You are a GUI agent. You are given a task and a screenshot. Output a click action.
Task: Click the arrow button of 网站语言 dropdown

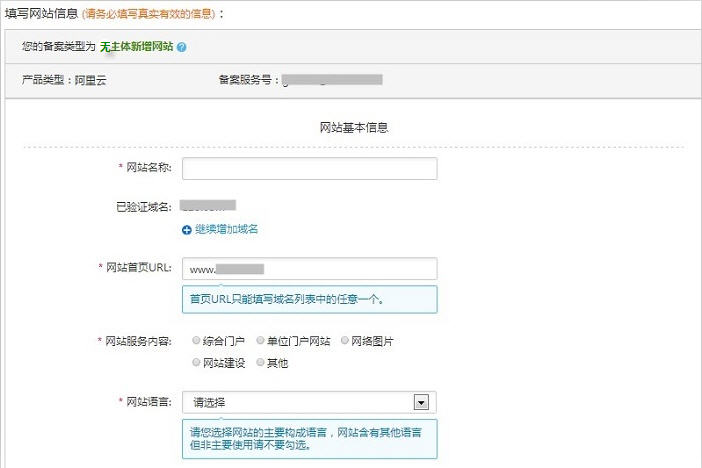point(421,402)
